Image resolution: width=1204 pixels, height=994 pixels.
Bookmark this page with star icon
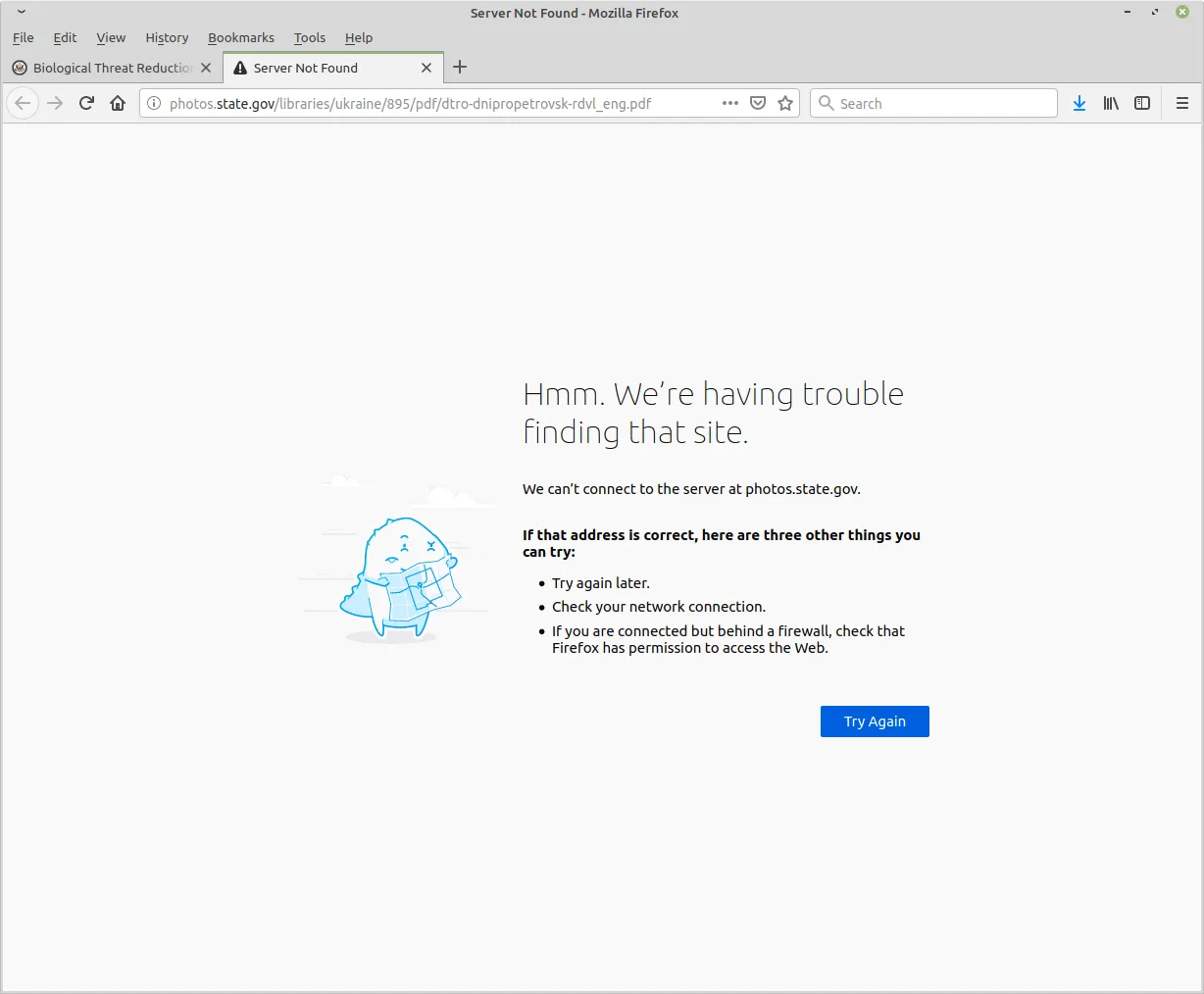pyautogui.click(x=785, y=103)
